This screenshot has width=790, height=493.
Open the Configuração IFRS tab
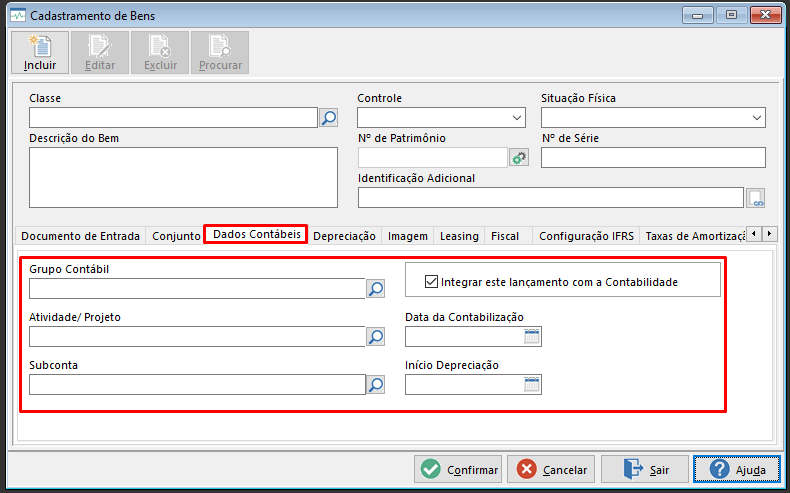point(586,236)
